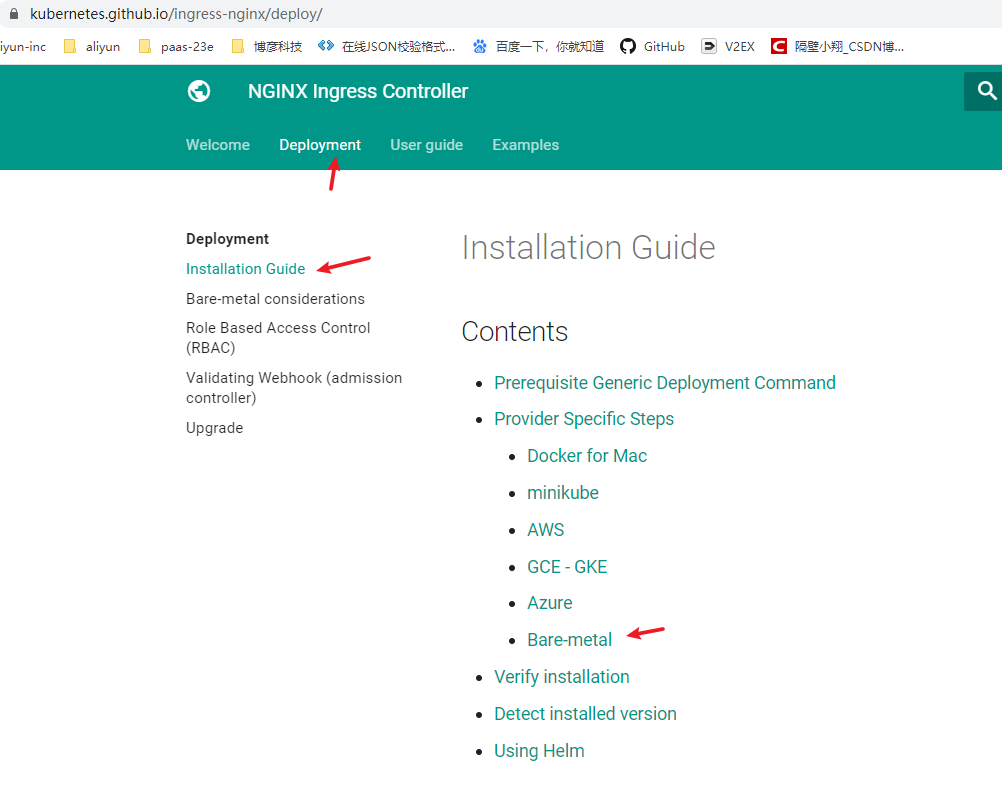Switch to the User guide tab
This screenshot has width=1002, height=789.
coord(427,145)
